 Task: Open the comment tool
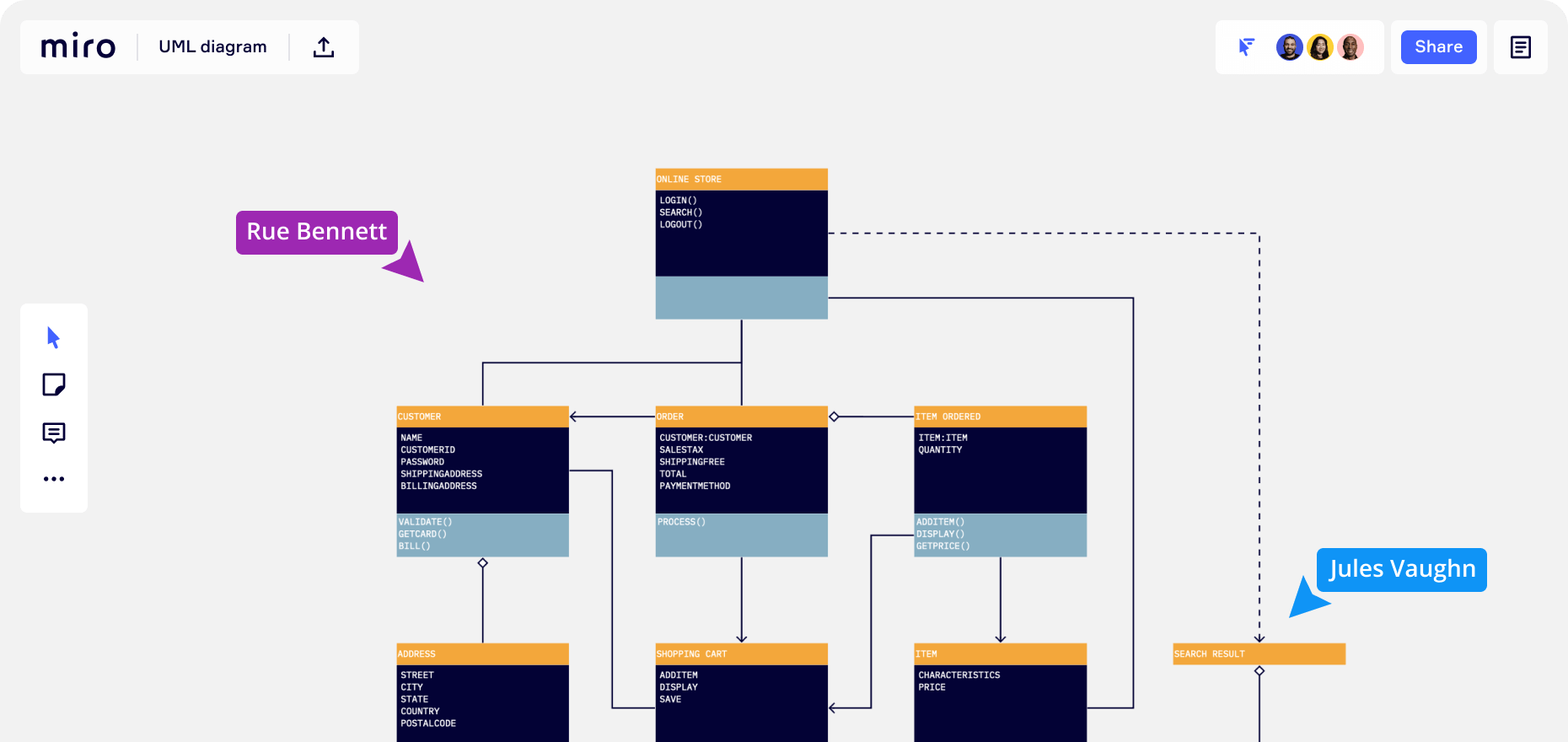tap(54, 433)
